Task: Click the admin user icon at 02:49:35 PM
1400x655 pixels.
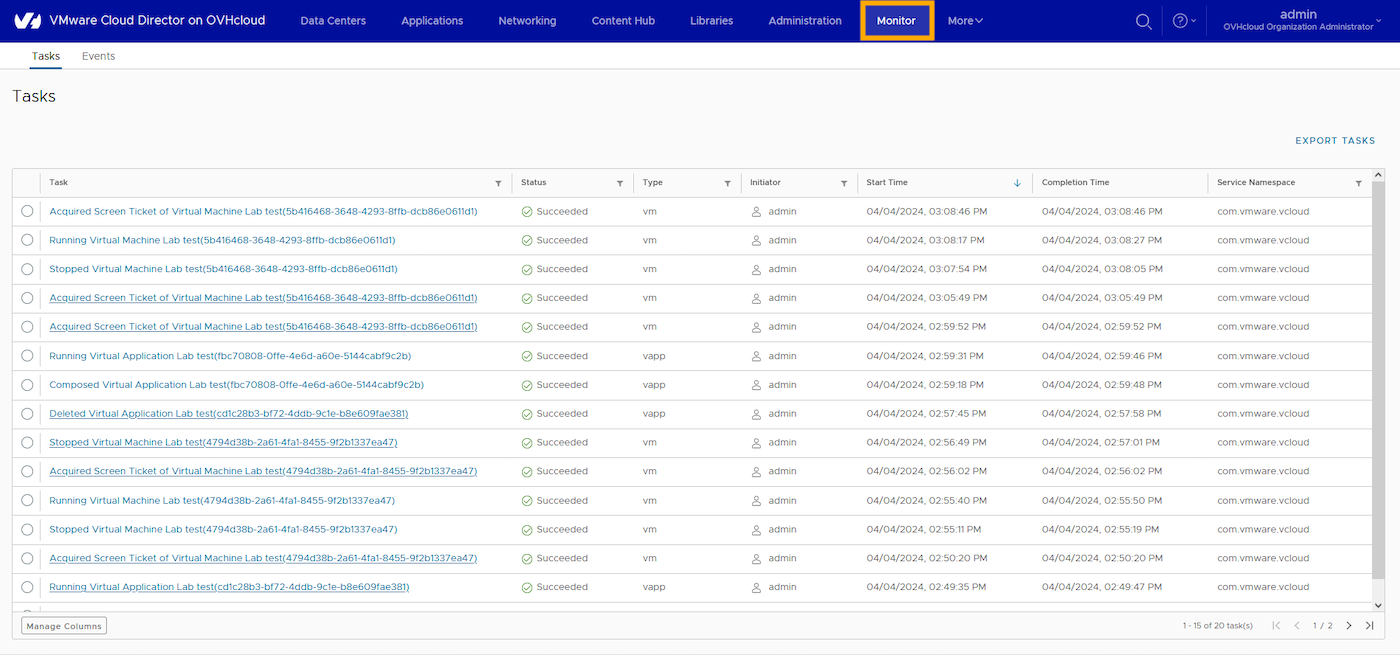Action: pyautogui.click(x=757, y=587)
